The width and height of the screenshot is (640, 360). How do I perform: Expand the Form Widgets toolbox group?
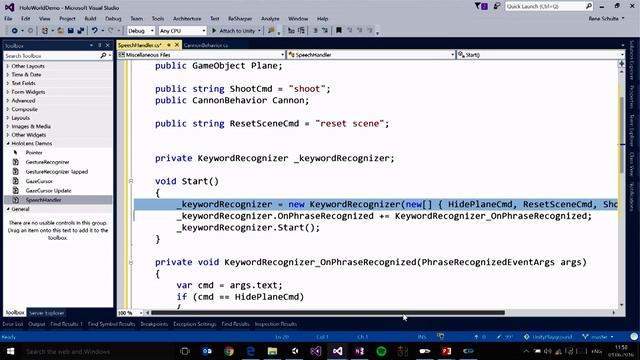[8, 92]
